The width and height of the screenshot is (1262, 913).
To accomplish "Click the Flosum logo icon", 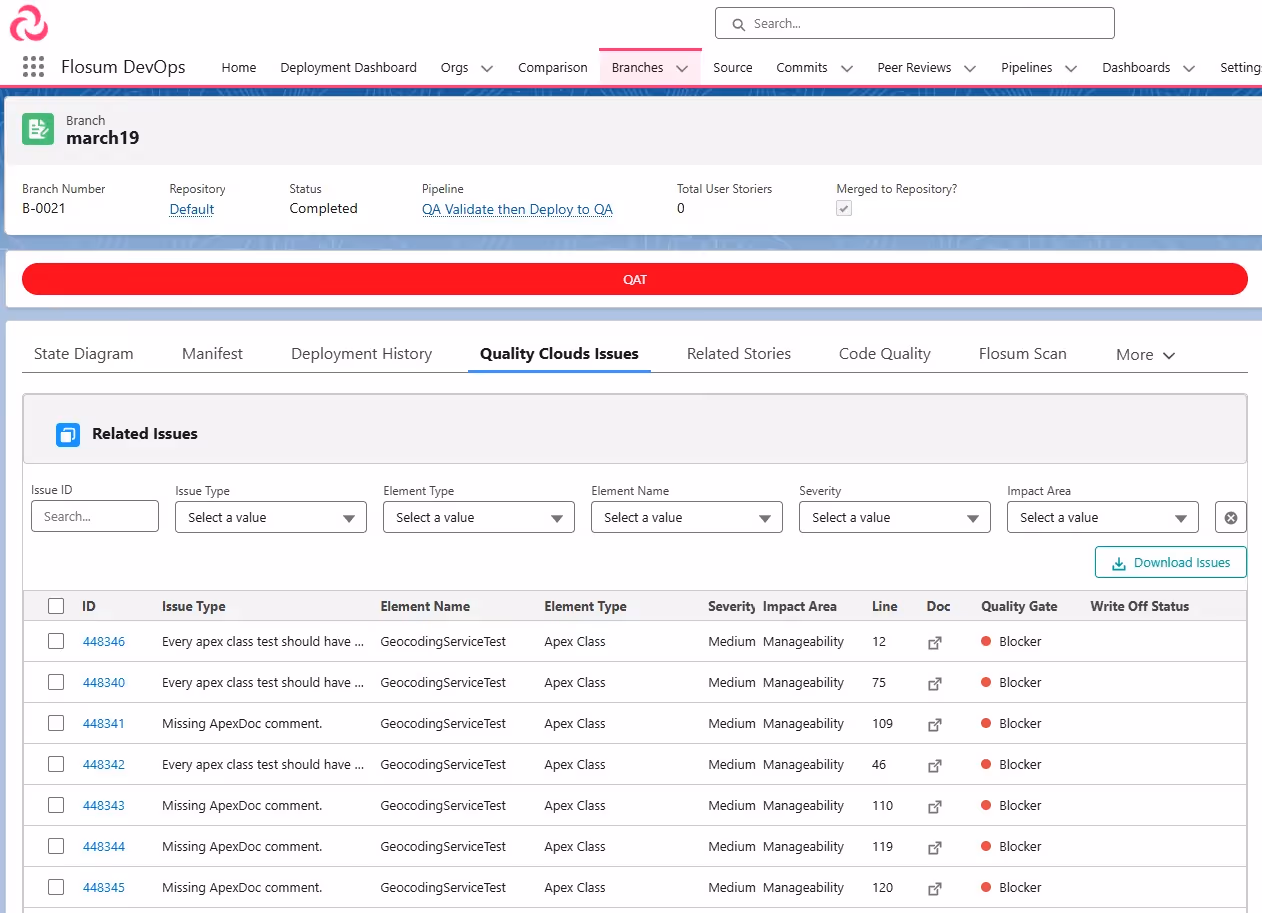I will (x=29, y=23).
